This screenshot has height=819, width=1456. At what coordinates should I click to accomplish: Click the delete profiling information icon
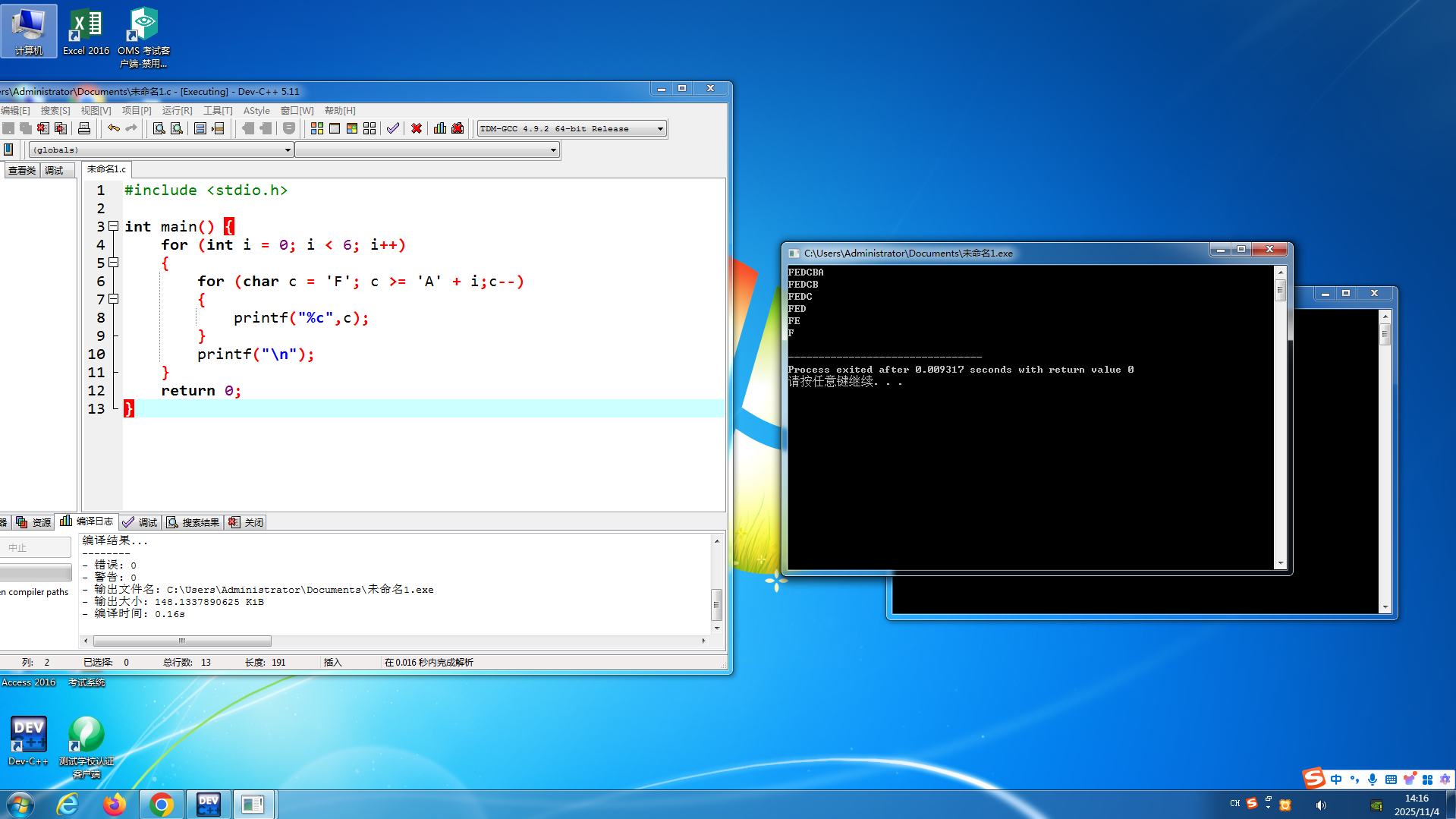(x=458, y=128)
